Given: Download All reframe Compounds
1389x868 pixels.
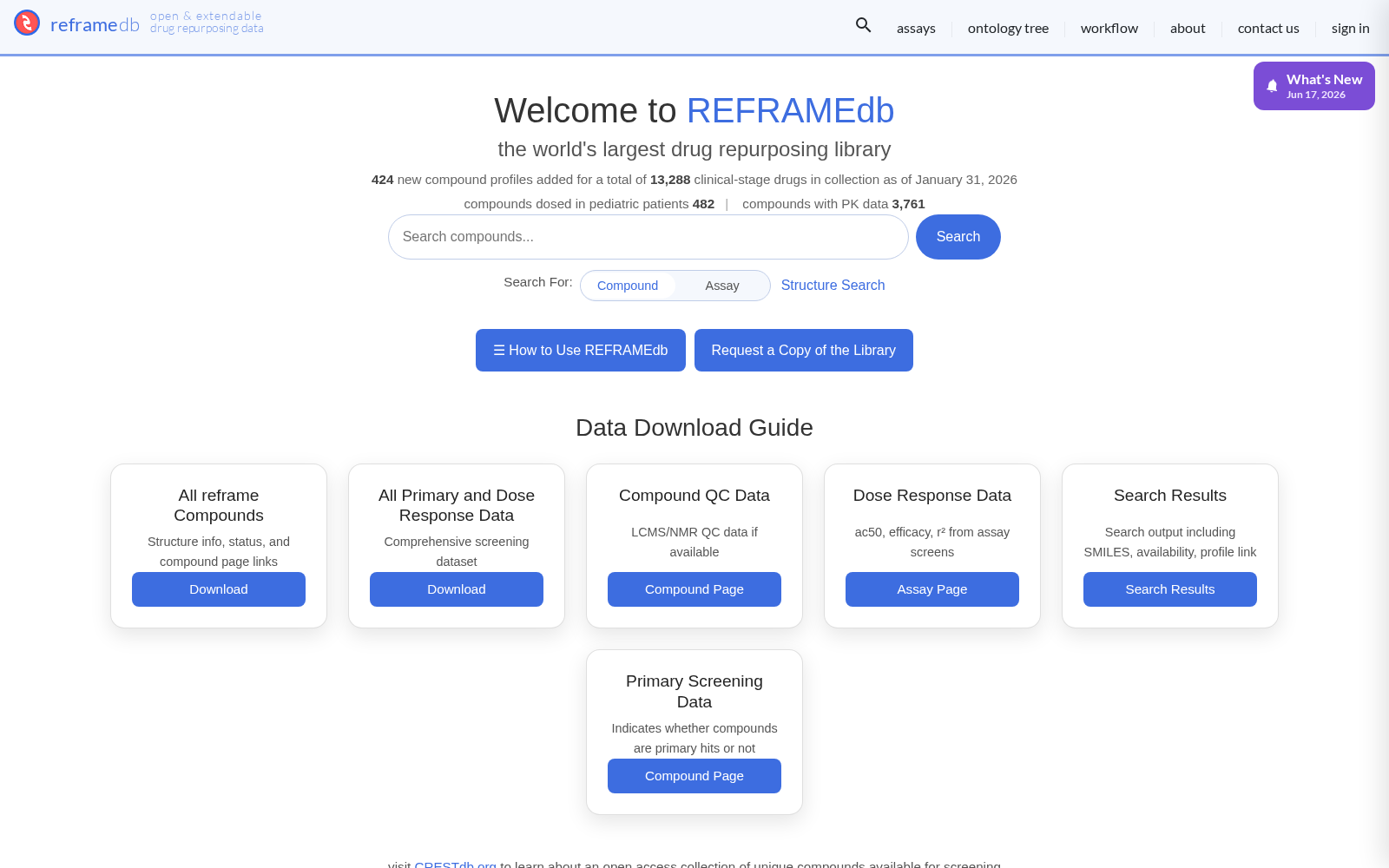Looking at the screenshot, I should point(219,589).
